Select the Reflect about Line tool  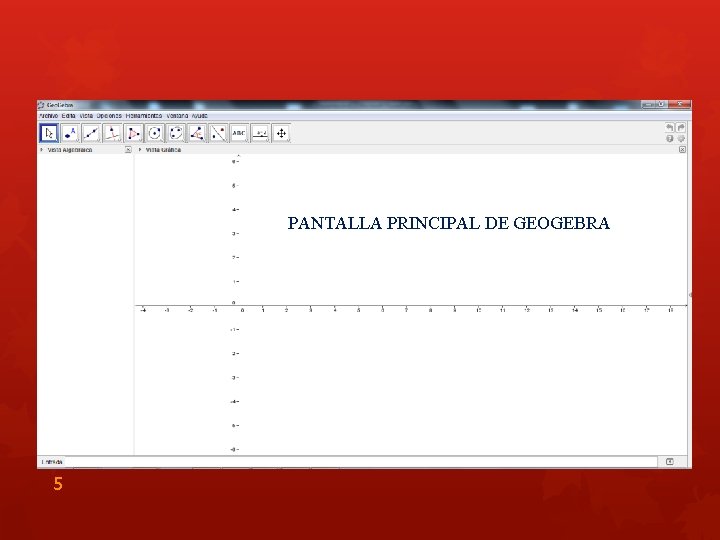point(218,133)
